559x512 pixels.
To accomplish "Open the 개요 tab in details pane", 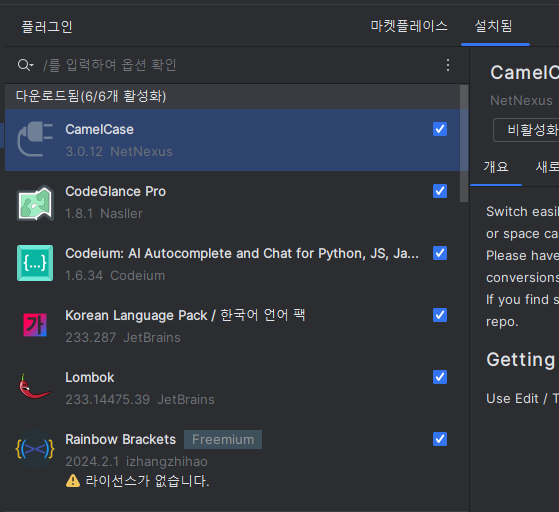I will (x=496, y=167).
